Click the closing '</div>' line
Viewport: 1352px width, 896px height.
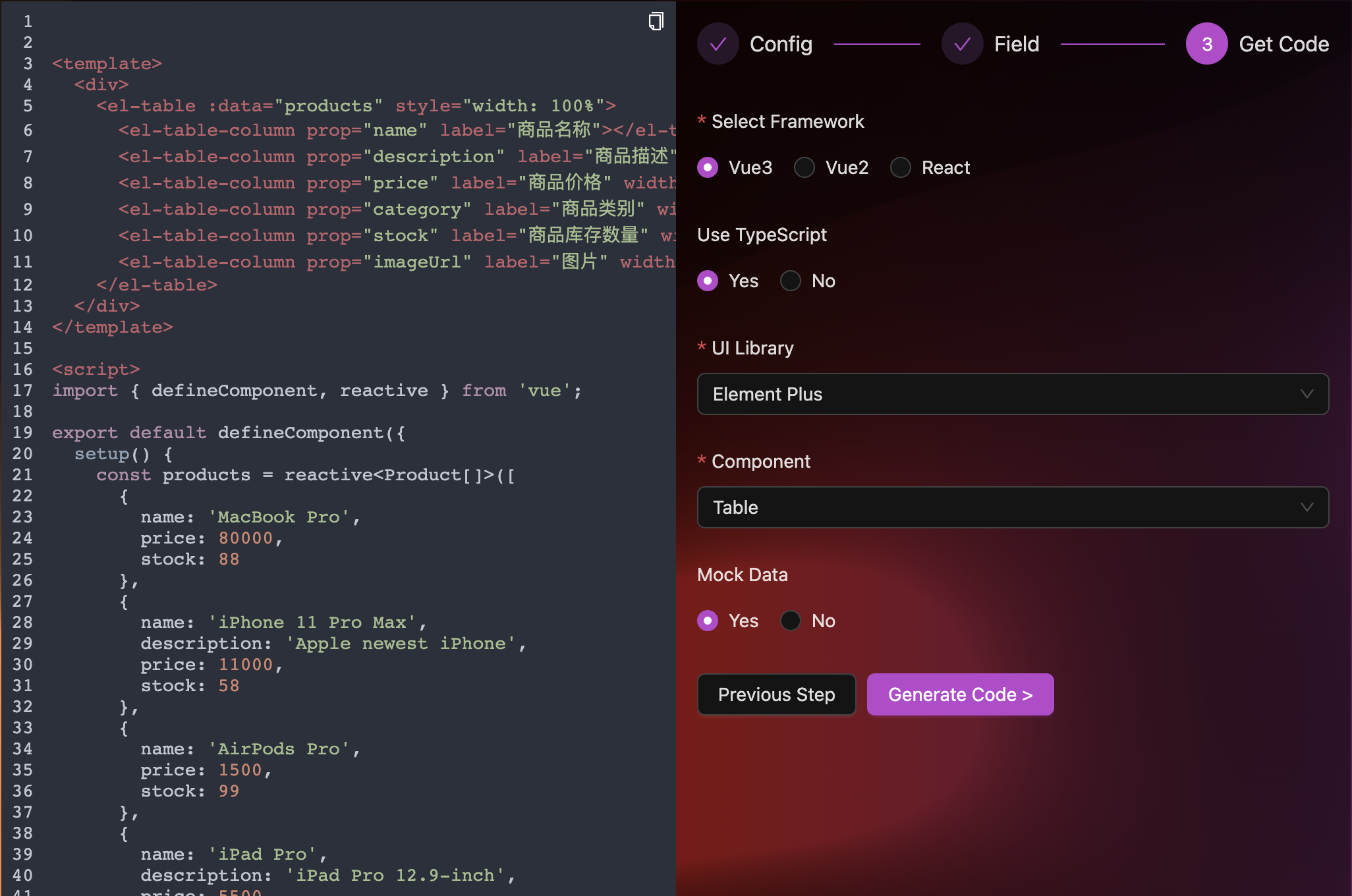(x=107, y=306)
